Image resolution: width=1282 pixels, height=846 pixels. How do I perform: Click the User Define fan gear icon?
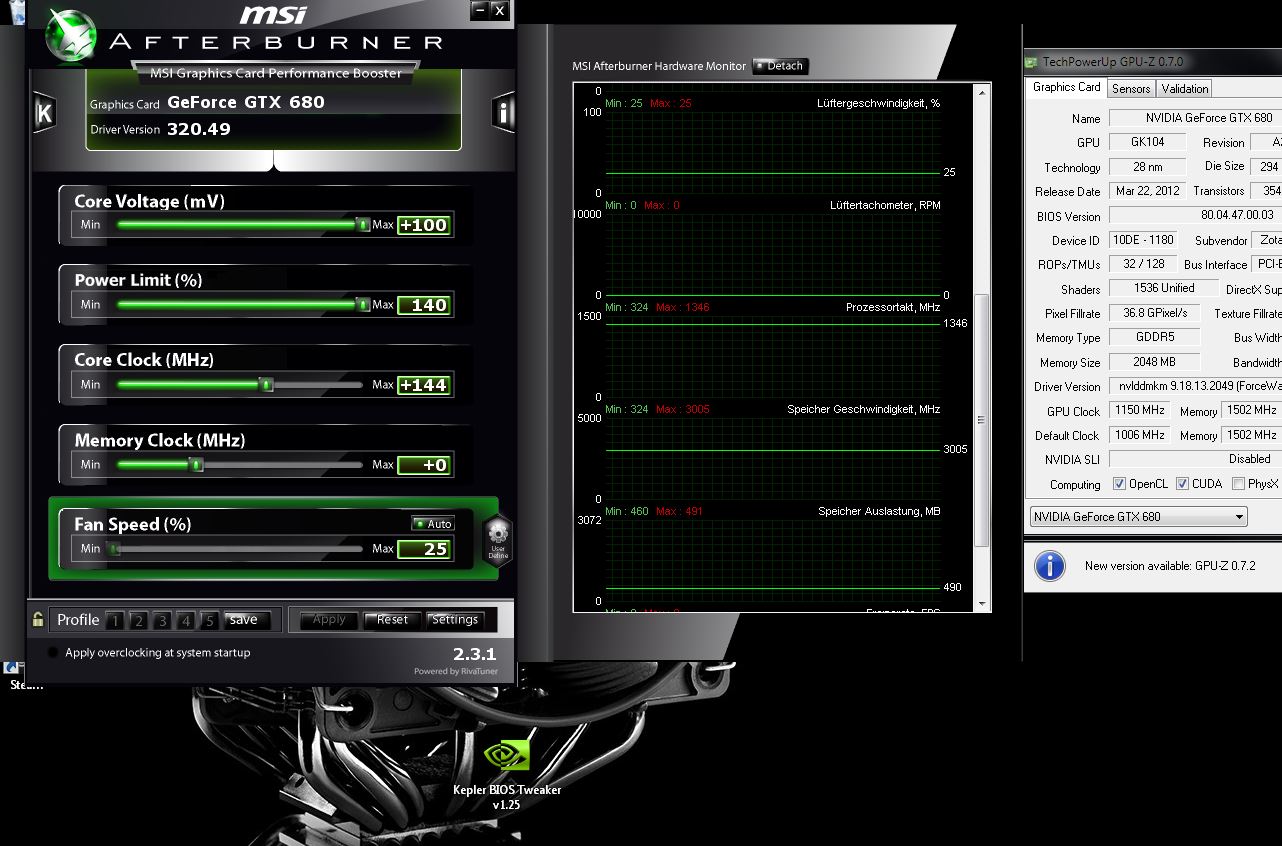pos(498,539)
